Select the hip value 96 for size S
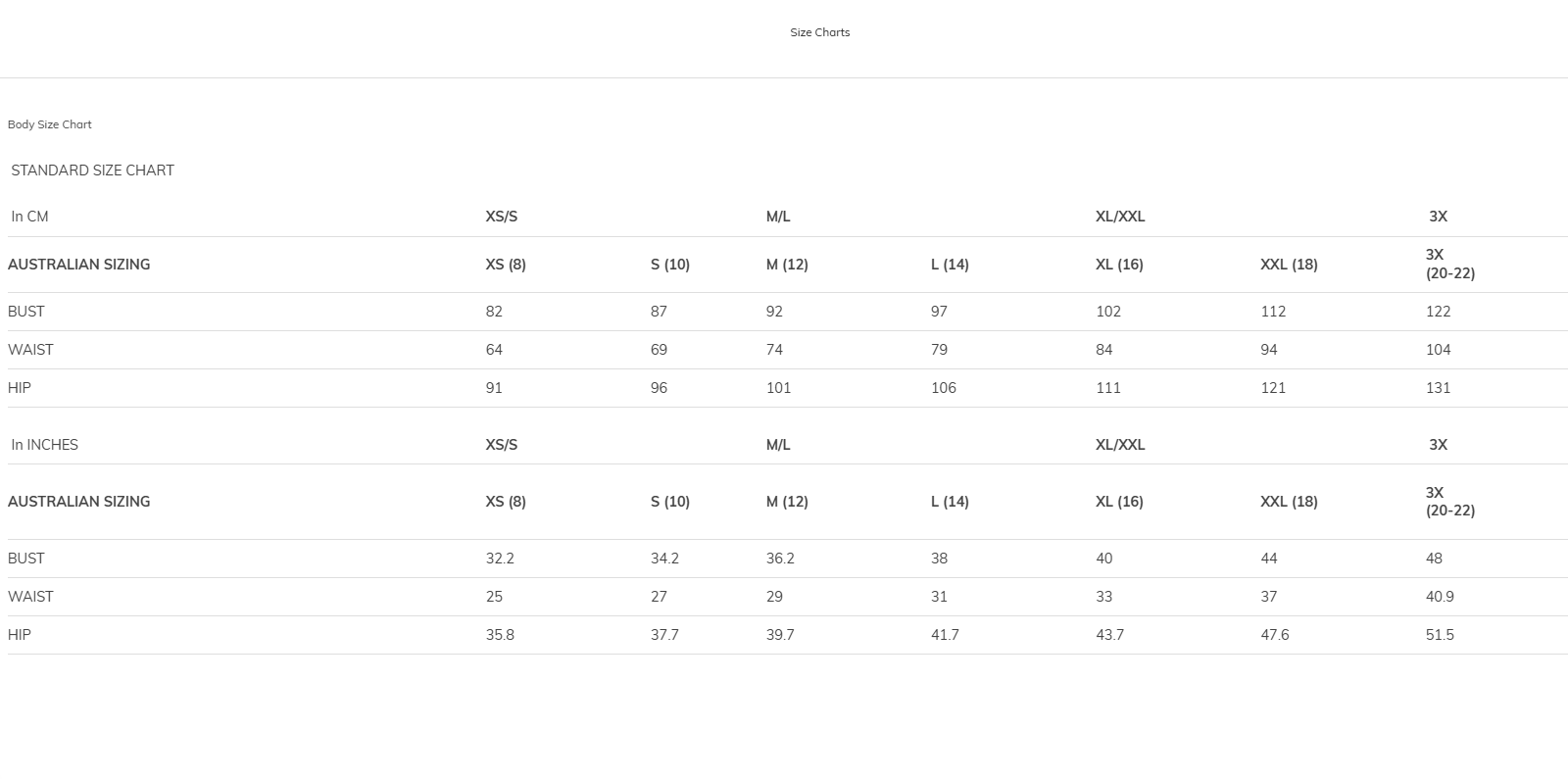The image size is (1568, 779). [x=659, y=388]
